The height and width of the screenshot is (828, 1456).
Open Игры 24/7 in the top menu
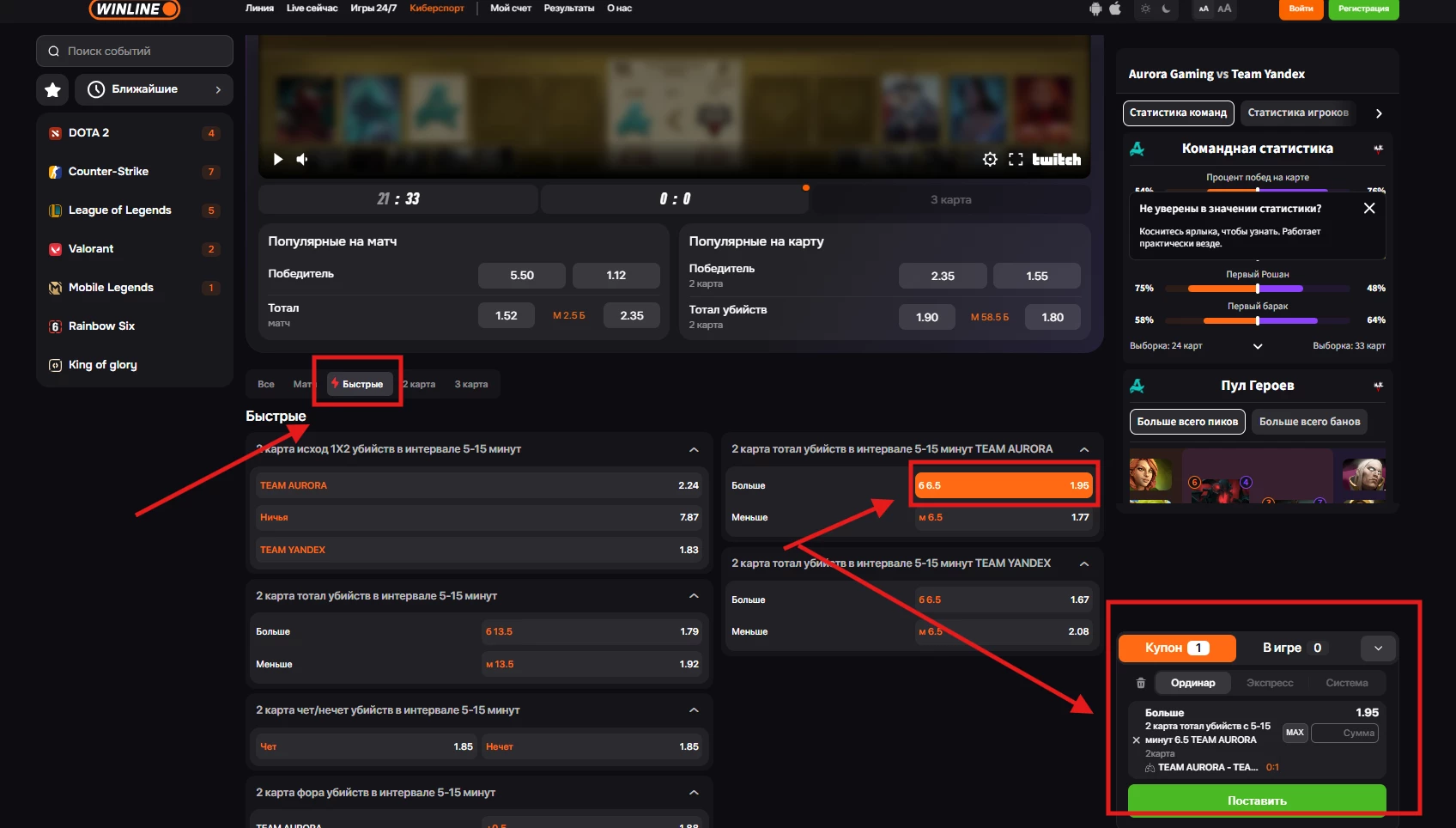373,9
